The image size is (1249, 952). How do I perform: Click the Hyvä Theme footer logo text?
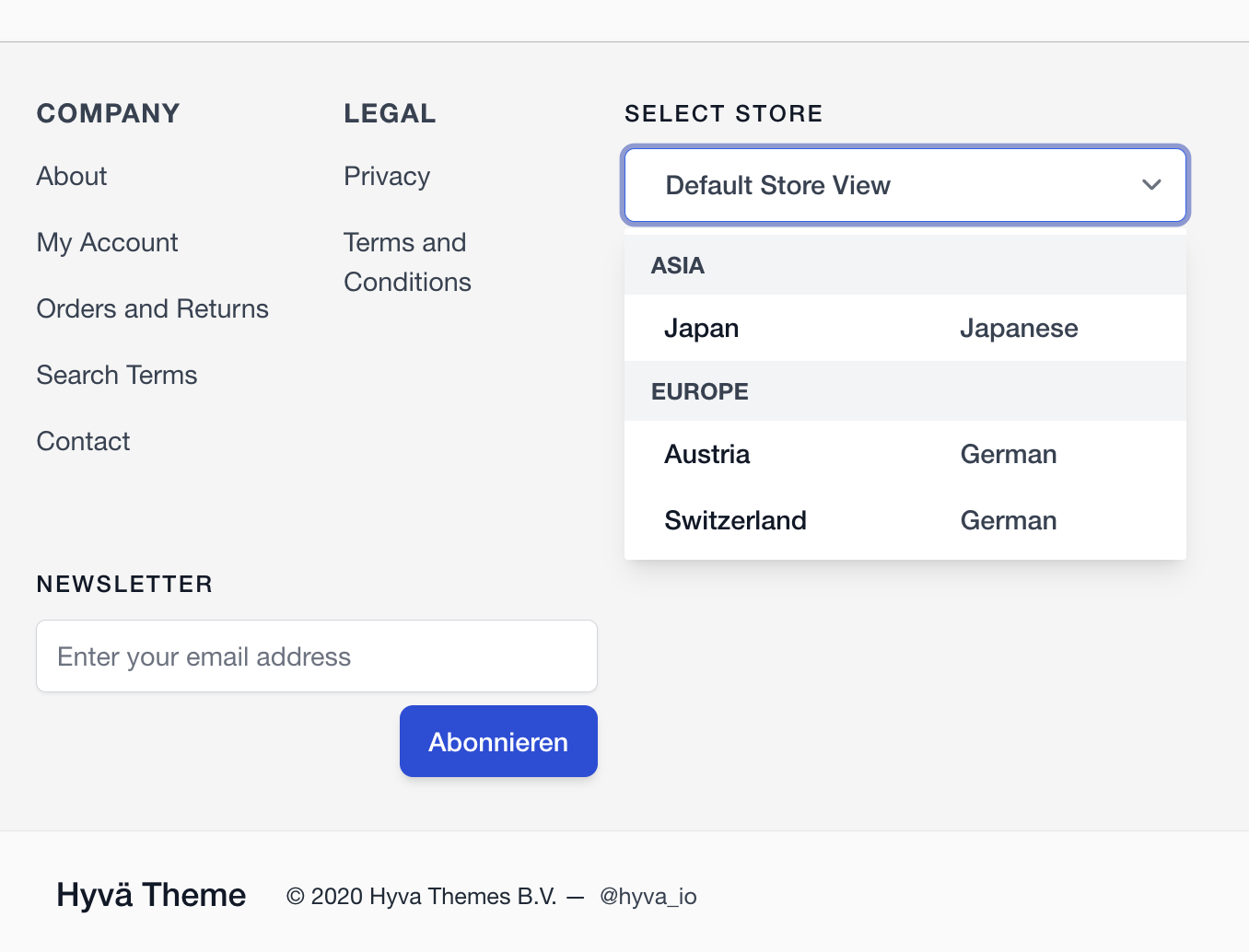(x=151, y=895)
